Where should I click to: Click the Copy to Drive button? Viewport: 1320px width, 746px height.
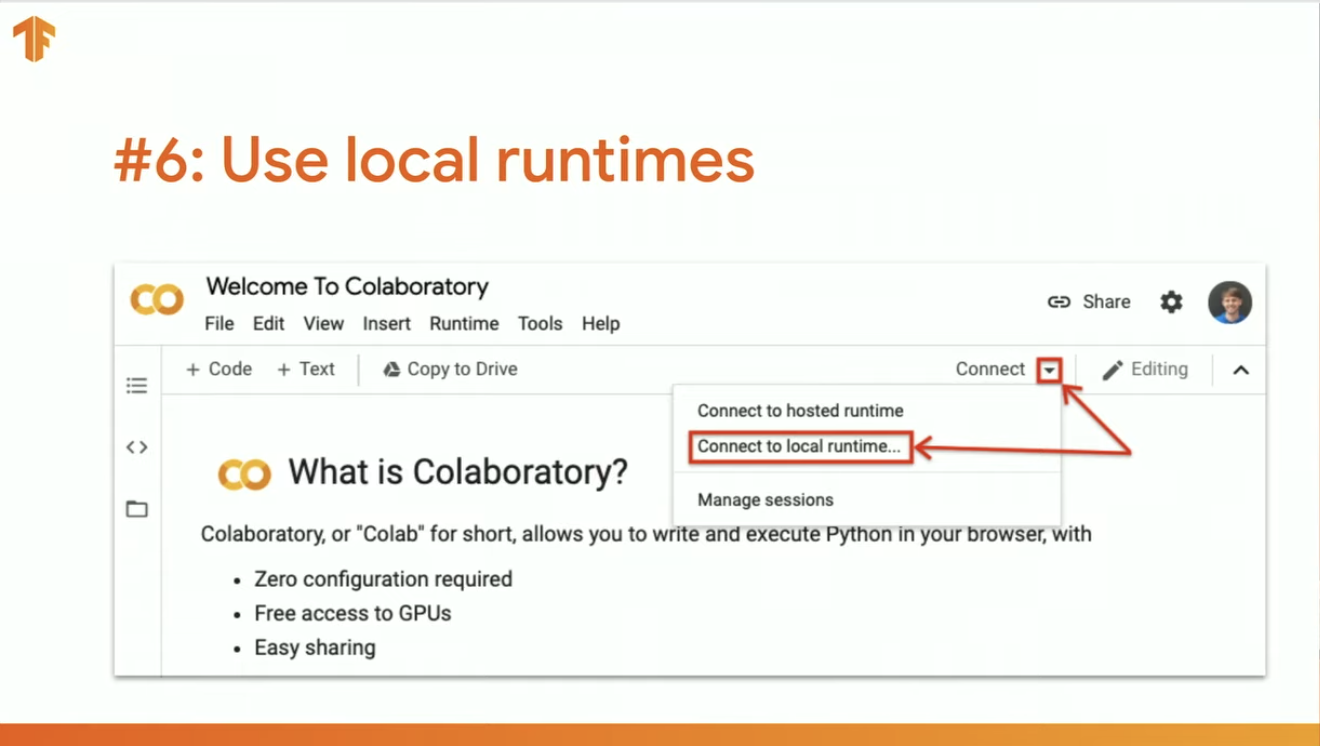tap(451, 369)
